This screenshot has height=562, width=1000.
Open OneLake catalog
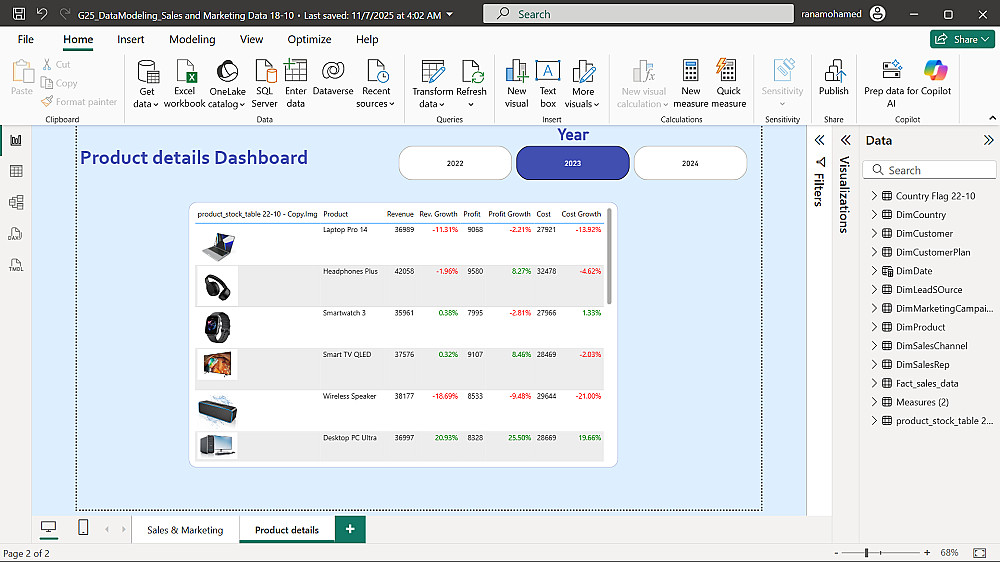click(x=227, y=84)
